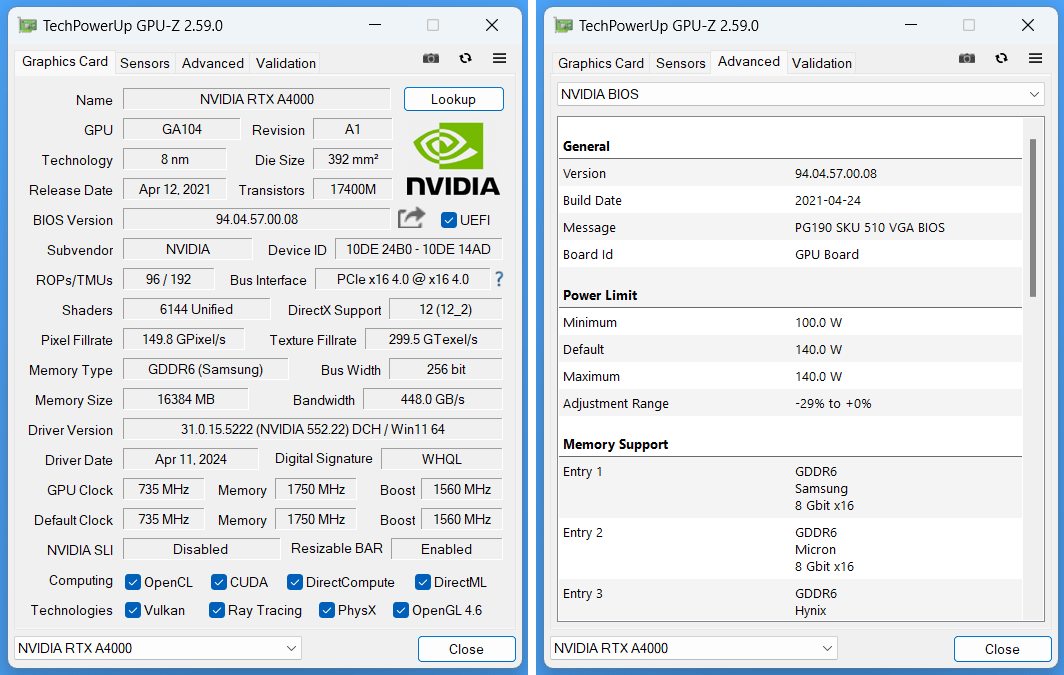Click the Driver Version field
The width and height of the screenshot is (1064, 675).
313,429
